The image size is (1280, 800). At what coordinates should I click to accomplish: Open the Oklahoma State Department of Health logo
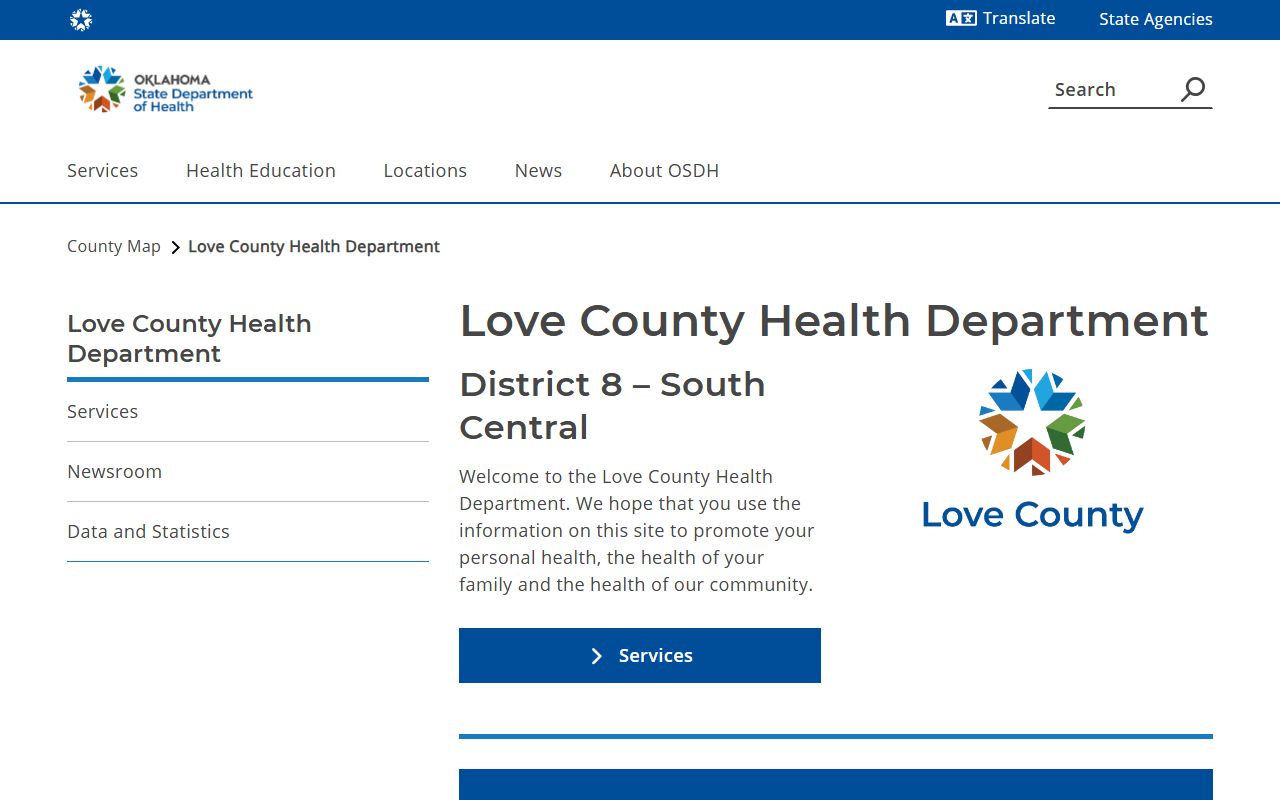(166, 89)
